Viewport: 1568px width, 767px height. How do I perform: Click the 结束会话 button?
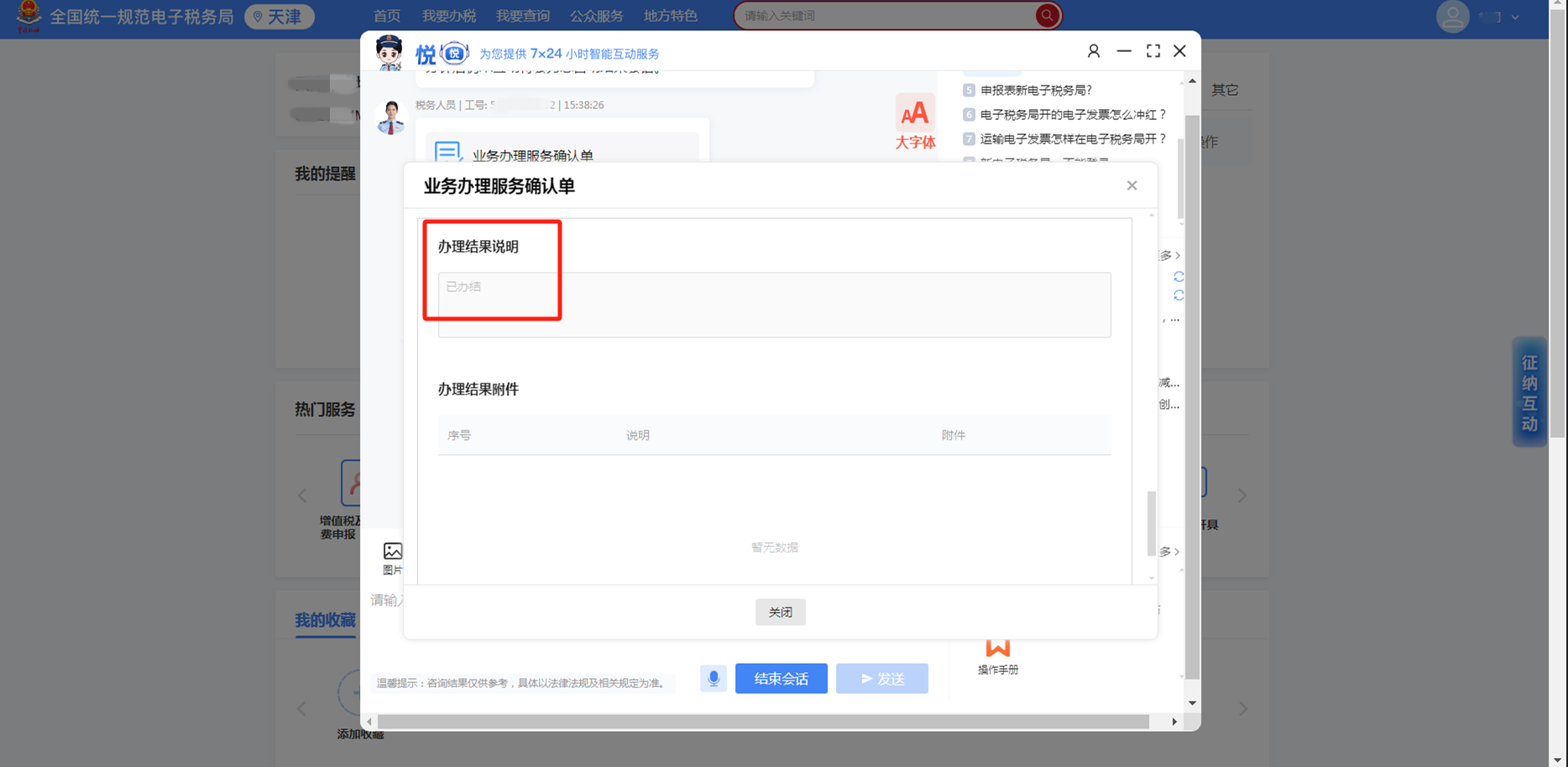(x=781, y=678)
